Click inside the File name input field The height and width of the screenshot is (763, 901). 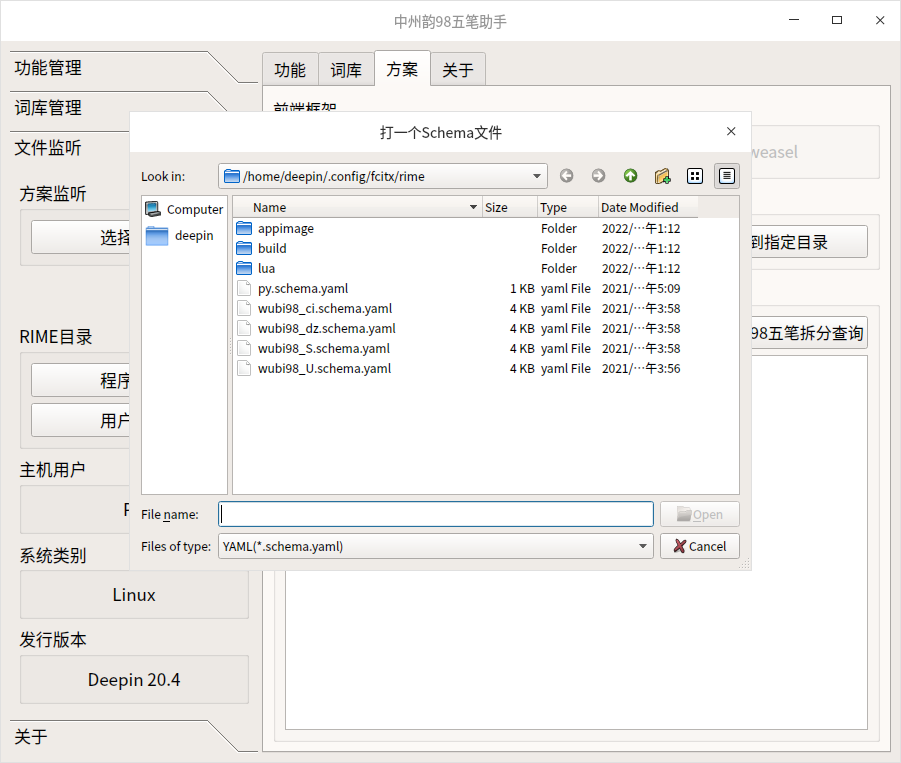pos(435,513)
